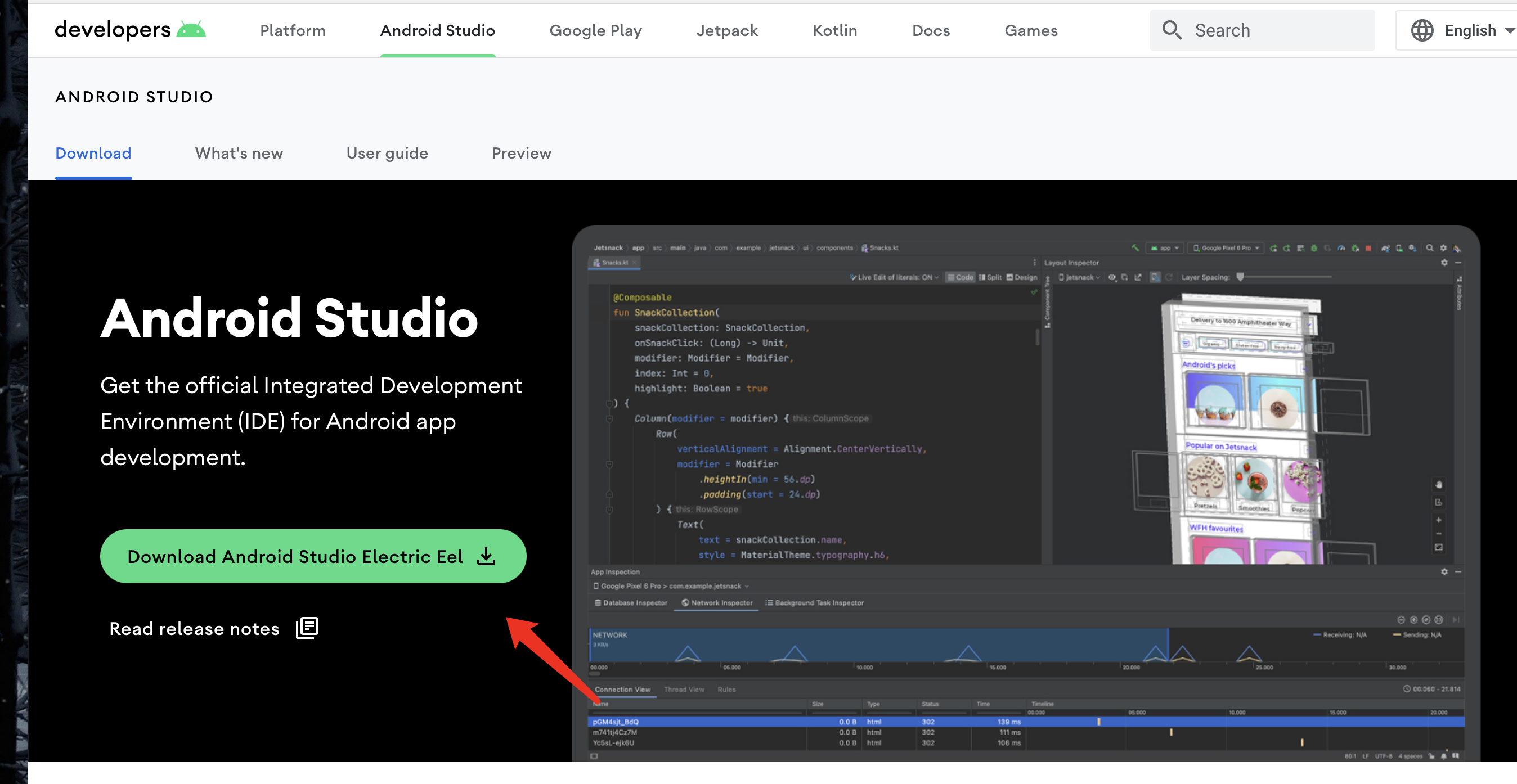Click the red stop icon in IDE toolbar

(x=1368, y=249)
